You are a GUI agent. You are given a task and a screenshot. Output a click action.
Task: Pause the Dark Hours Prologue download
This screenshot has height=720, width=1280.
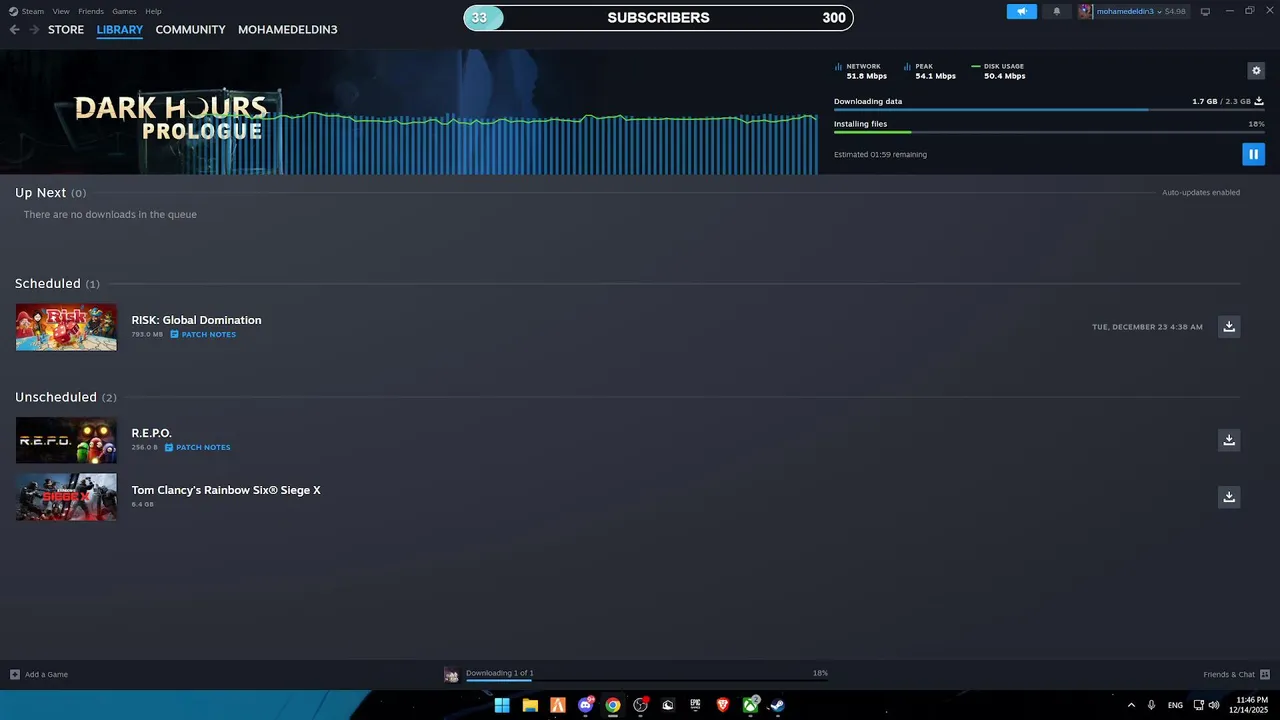(1253, 154)
